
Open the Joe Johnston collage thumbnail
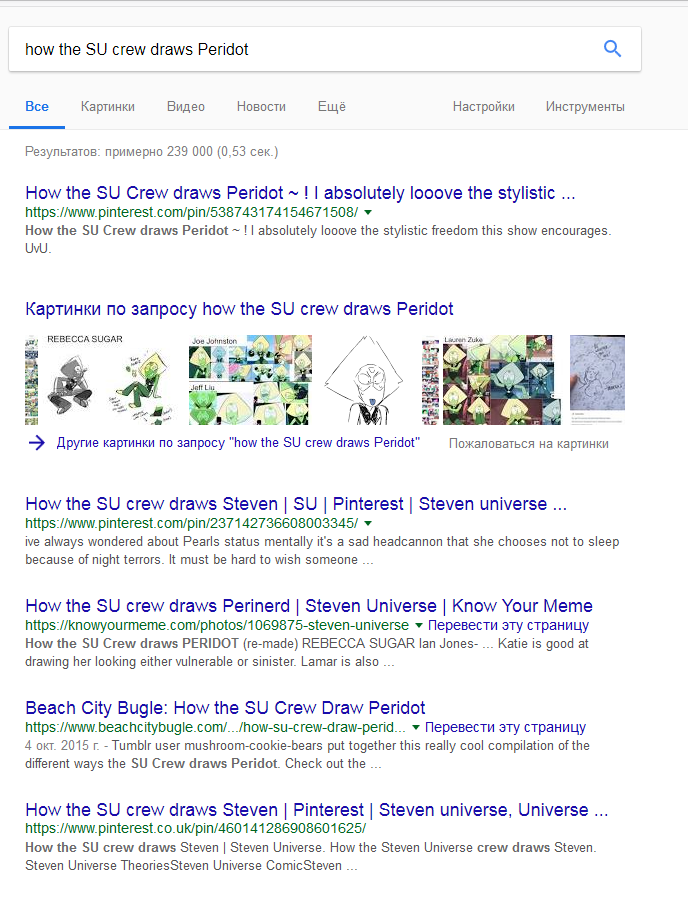pos(251,380)
